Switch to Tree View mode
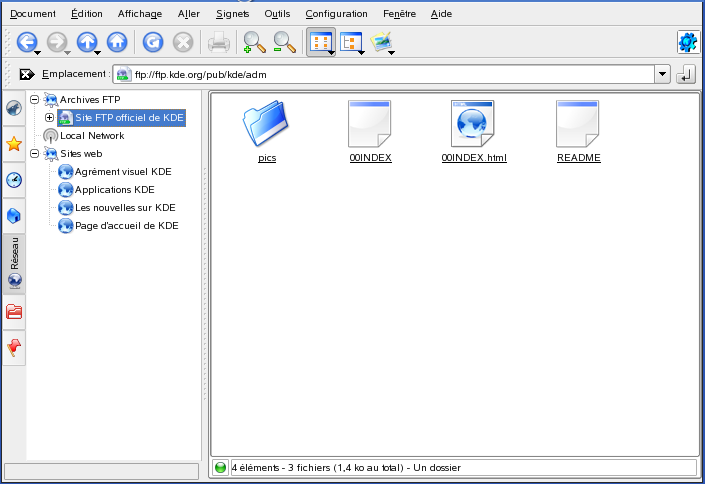 (350, 42)
